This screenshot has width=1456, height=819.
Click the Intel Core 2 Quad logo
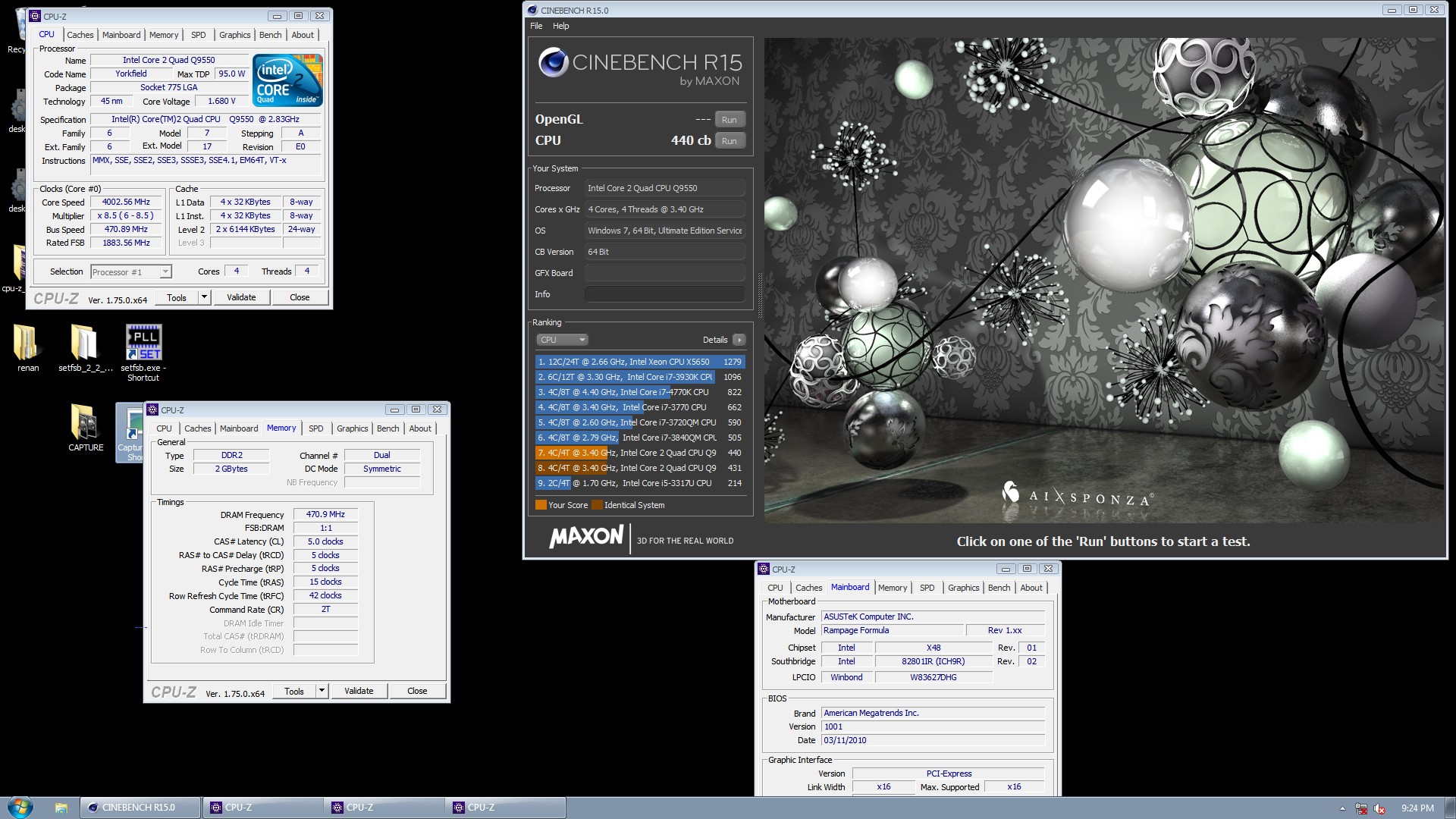pyautogui.click(x=287, y=80)
